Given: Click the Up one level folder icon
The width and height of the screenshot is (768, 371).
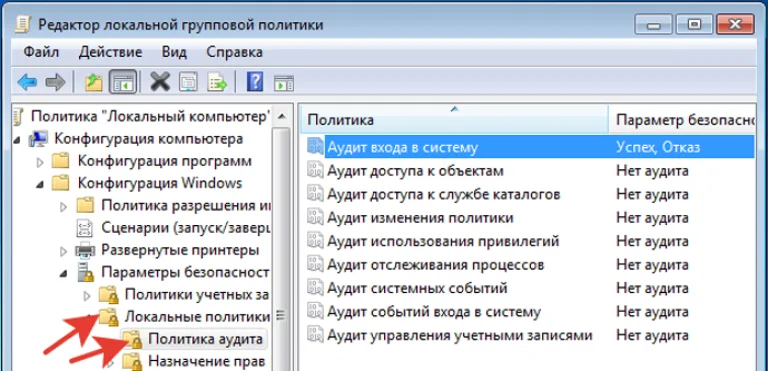Looking at the screenshot, I should pyautogui.click(x=93, y=82).
